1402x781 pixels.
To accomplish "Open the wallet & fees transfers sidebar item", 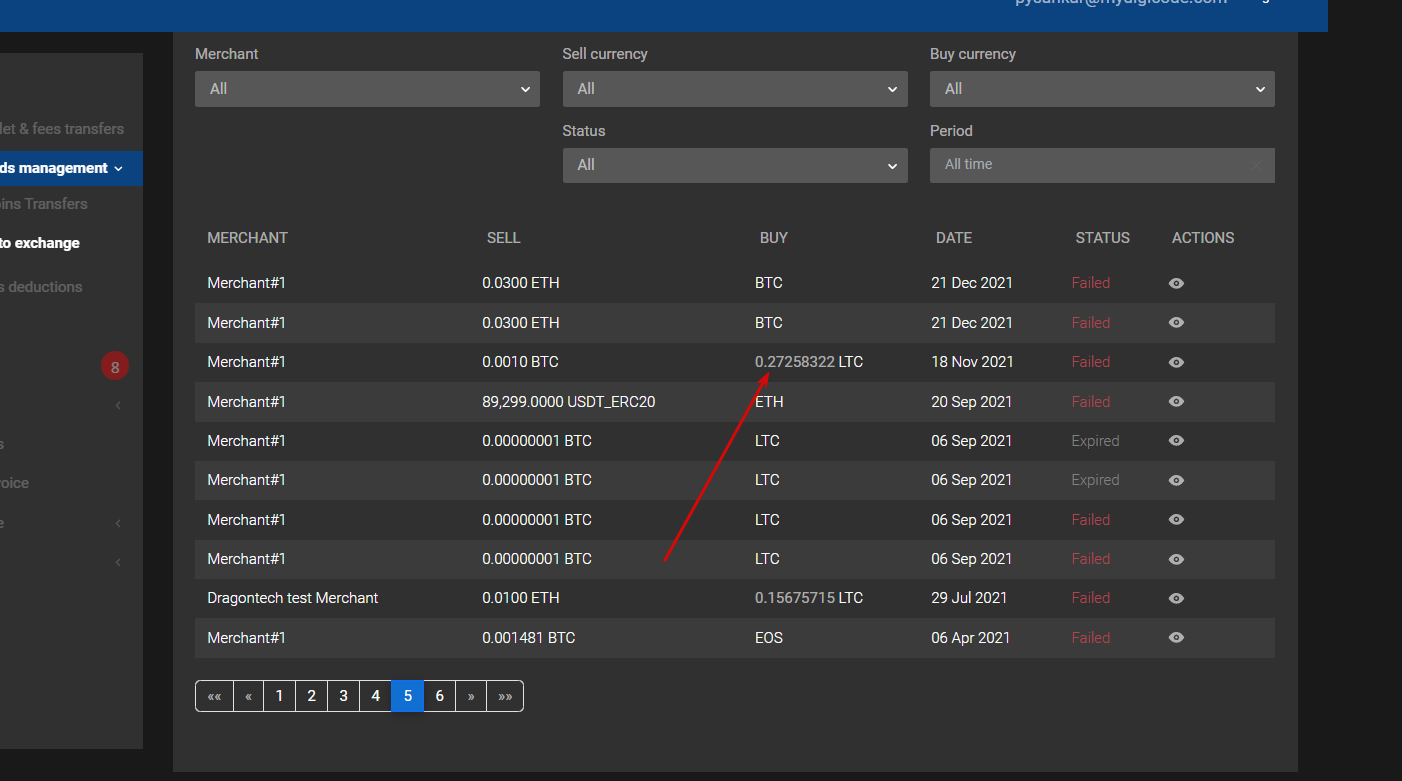I will pyautogui.click(x=62, y=129).
